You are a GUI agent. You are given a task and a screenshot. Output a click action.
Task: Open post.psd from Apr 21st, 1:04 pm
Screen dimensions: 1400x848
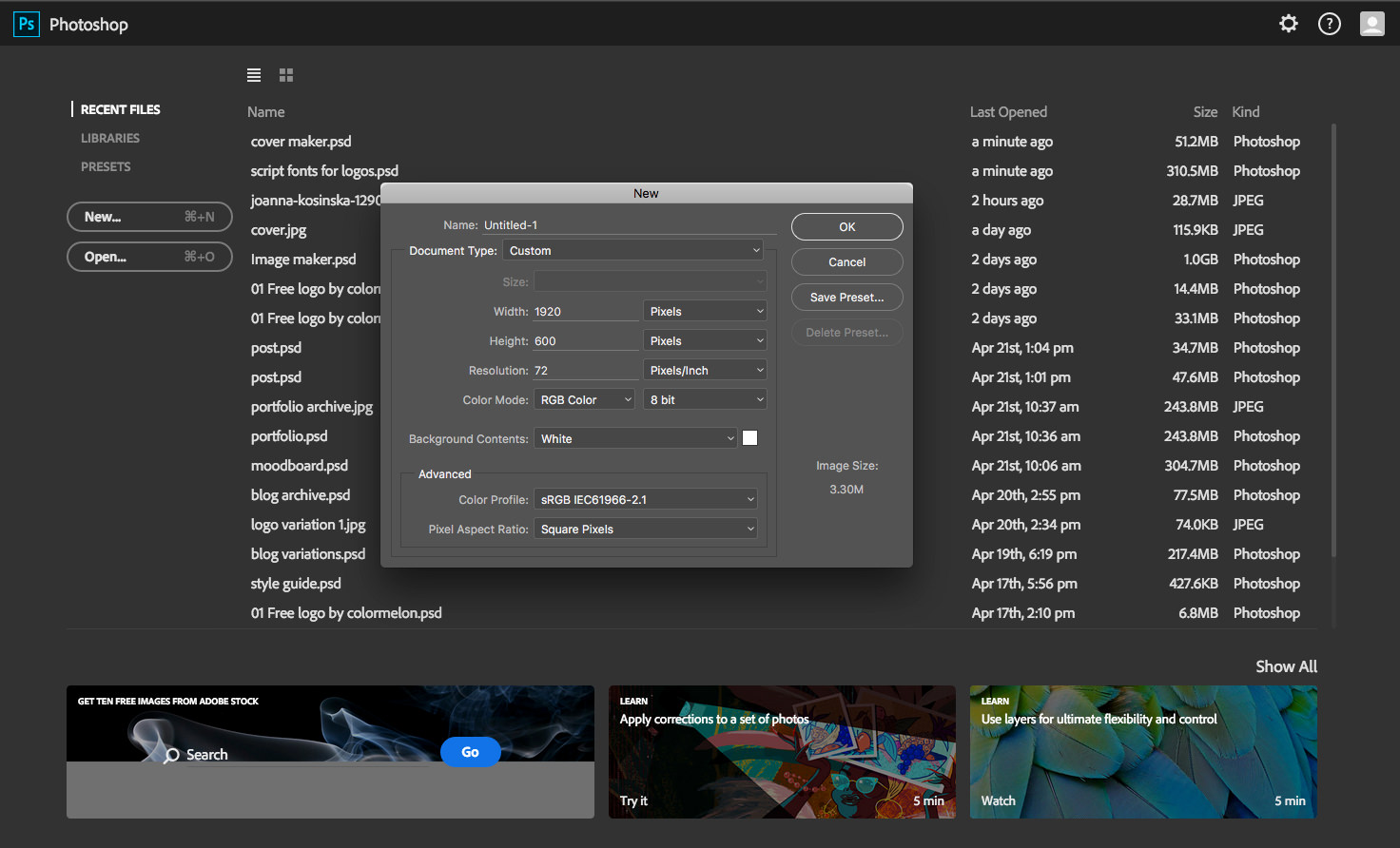(276, 348)
